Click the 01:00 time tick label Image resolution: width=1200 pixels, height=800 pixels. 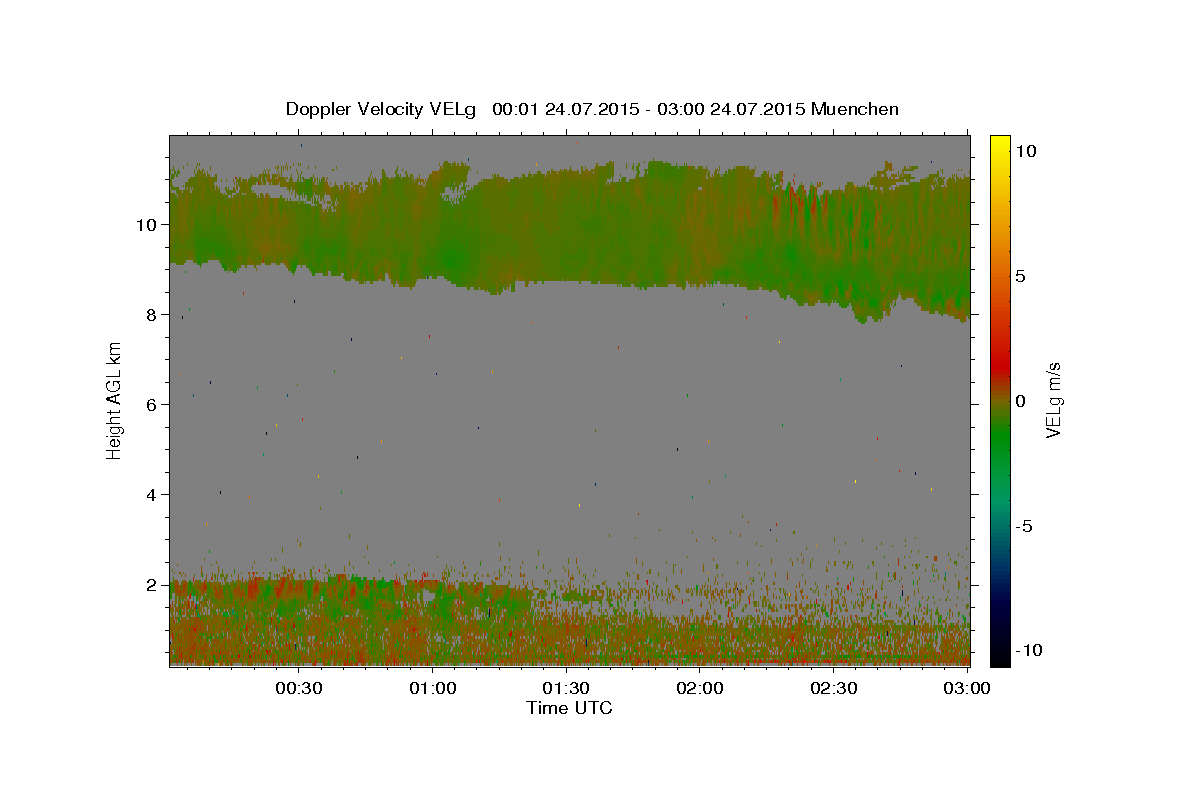(x=433, y=688)
